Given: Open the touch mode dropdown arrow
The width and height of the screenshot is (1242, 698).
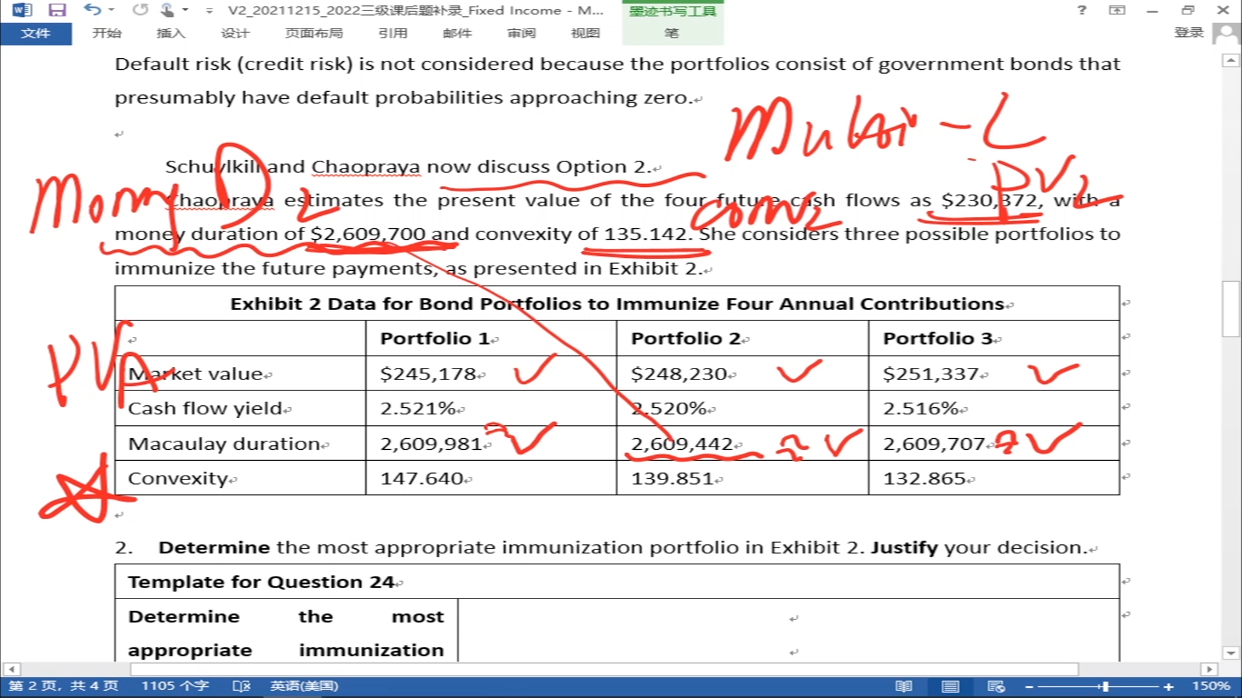Looking at the screenshot, I should (186, 10).
